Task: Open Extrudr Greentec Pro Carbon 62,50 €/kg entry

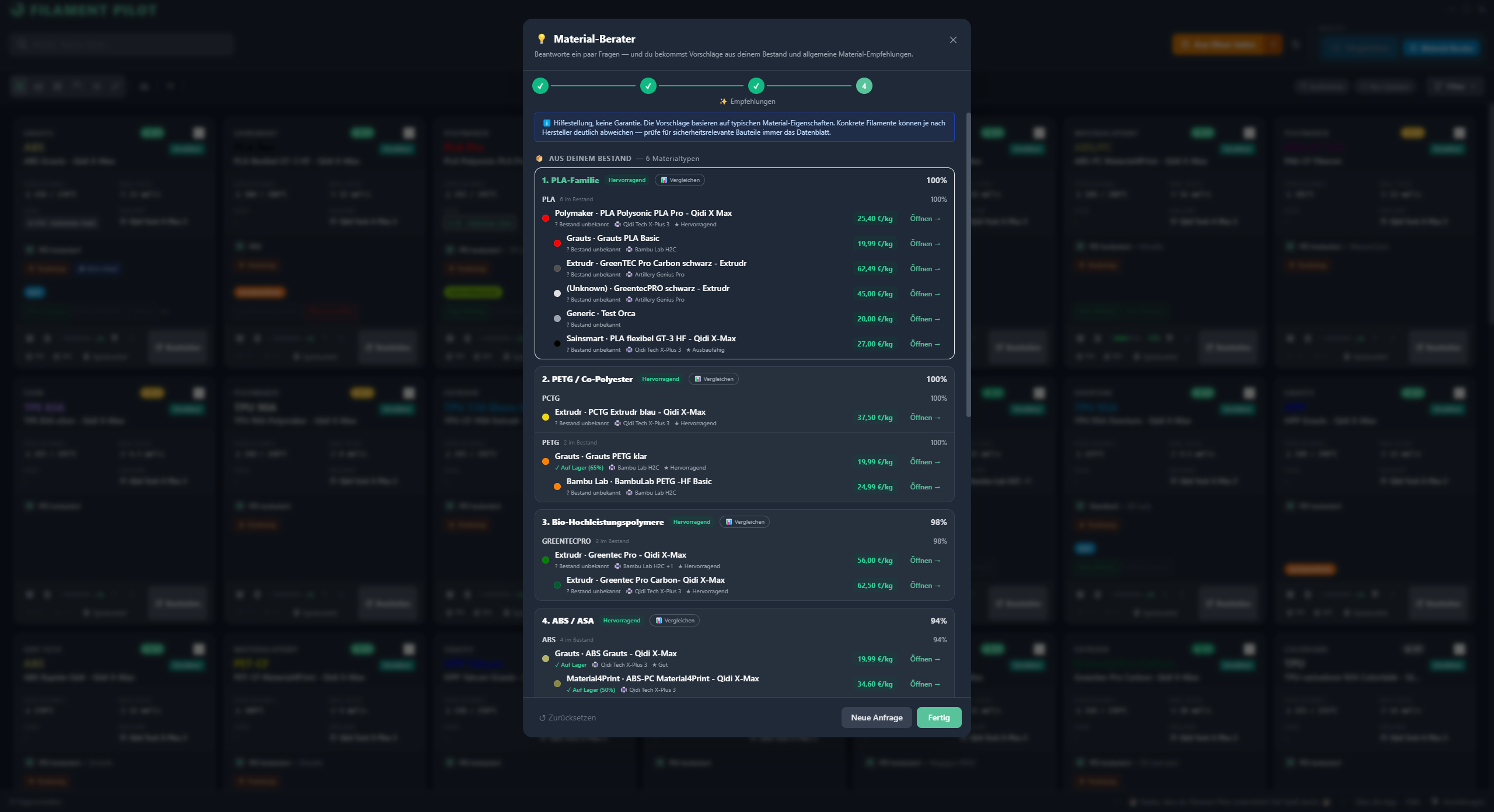Action: click(x=925, y=586)
